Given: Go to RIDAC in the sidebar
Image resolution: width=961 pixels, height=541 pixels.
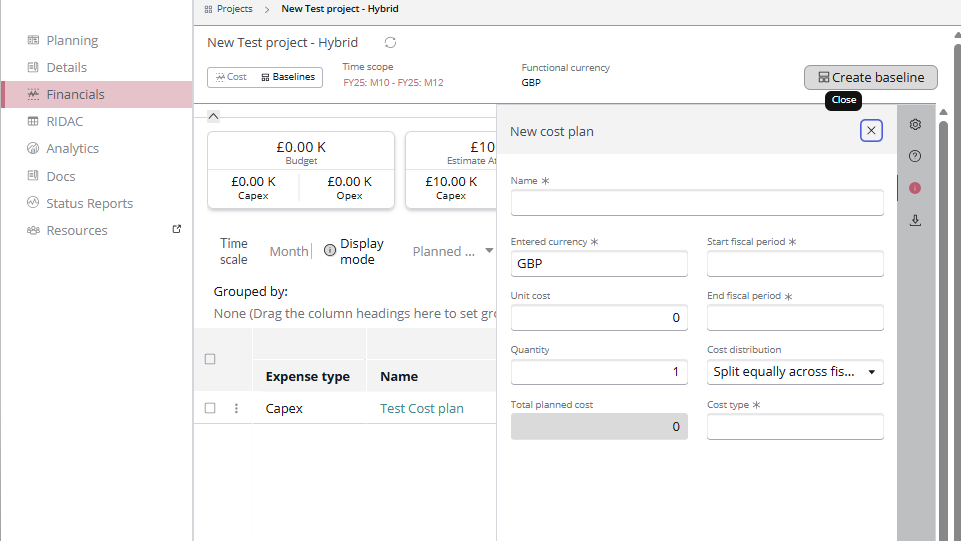Looking at the screenshot, I should pos(64,122).
